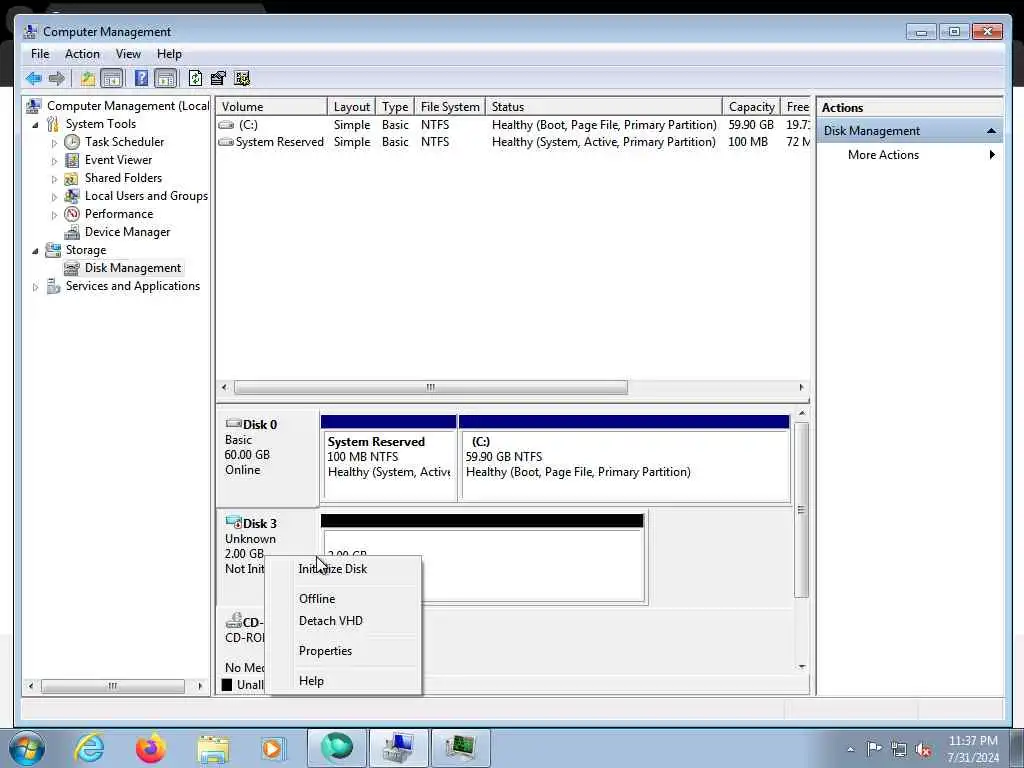Viewport: 1024px width, 768px height.
Task: Choose Detach VHD from context menu
Action: click(344, 621)
